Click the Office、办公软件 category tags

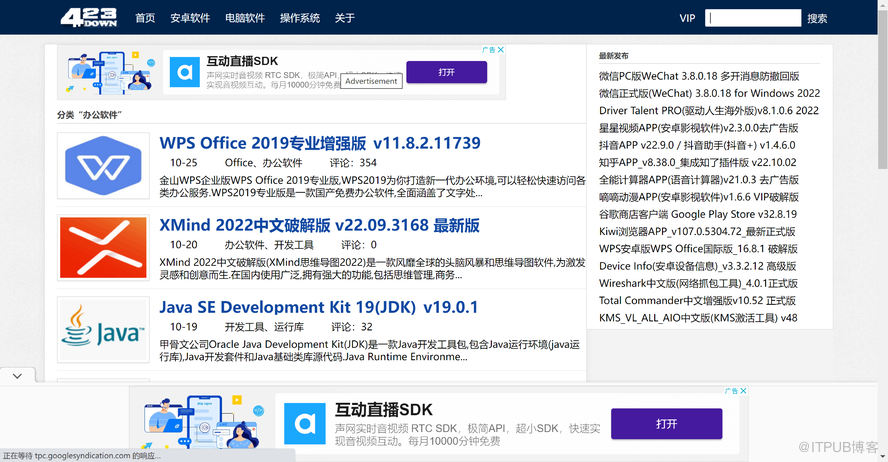(263, 163)
